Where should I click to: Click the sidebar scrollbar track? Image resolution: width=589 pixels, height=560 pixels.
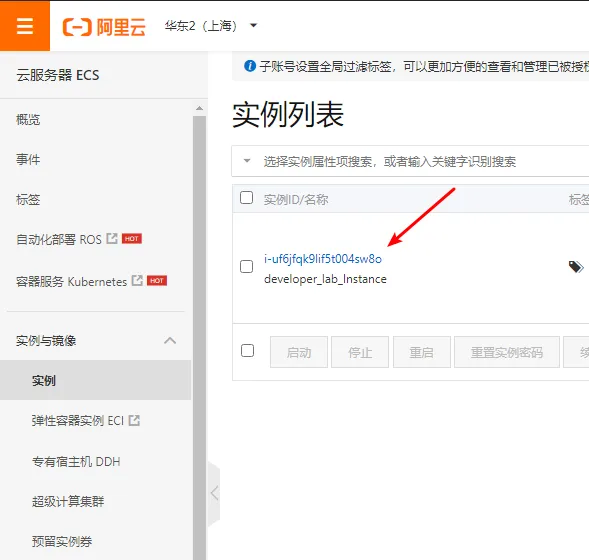pos(199,338)
